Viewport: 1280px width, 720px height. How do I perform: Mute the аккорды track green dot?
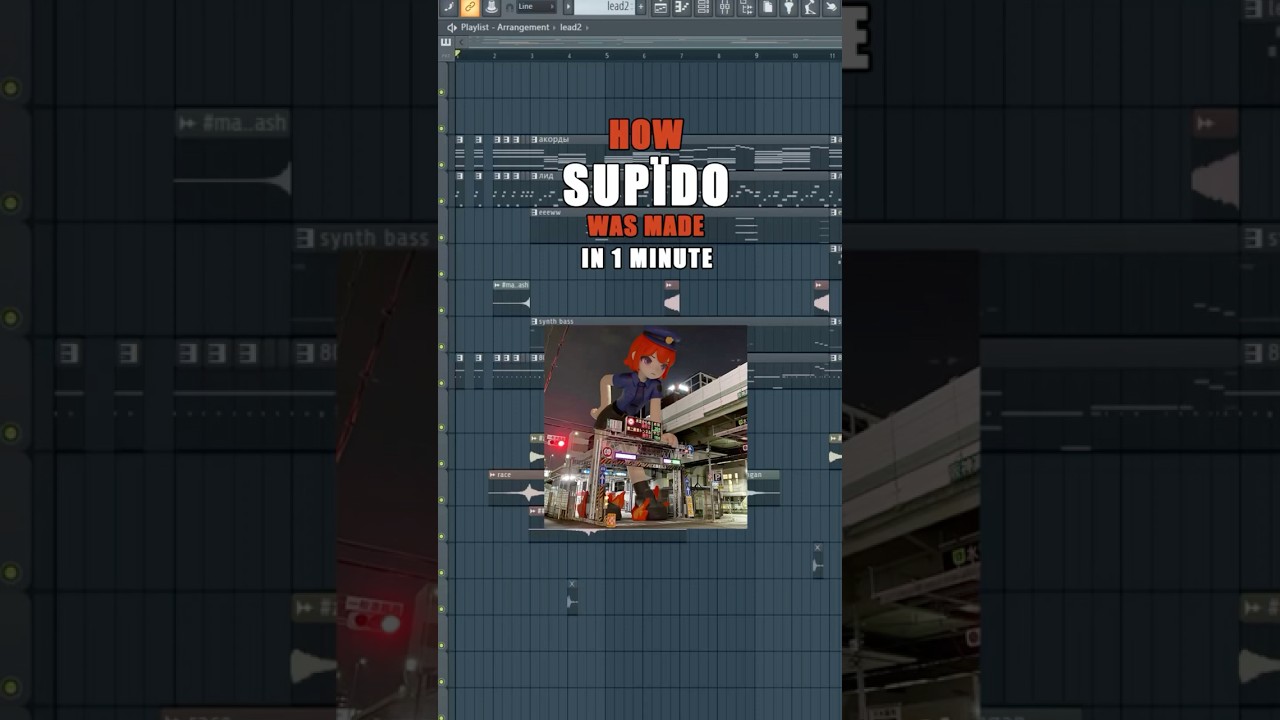click(441, 164)
